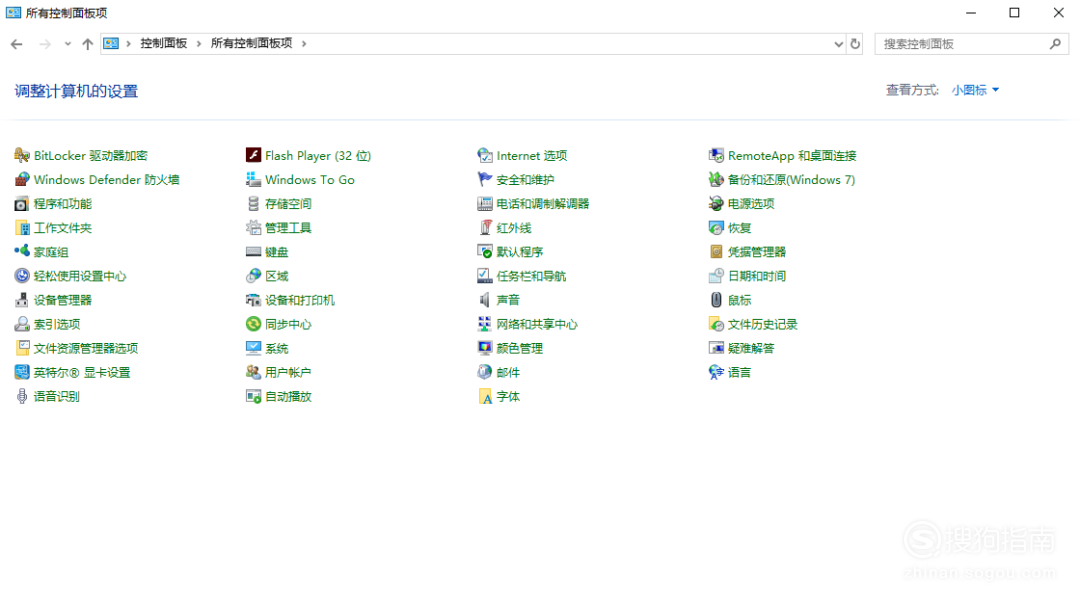This screenshot has width=1080, height=607.
Task: Click the 存储空间 icon
Action: coord(253,204)
